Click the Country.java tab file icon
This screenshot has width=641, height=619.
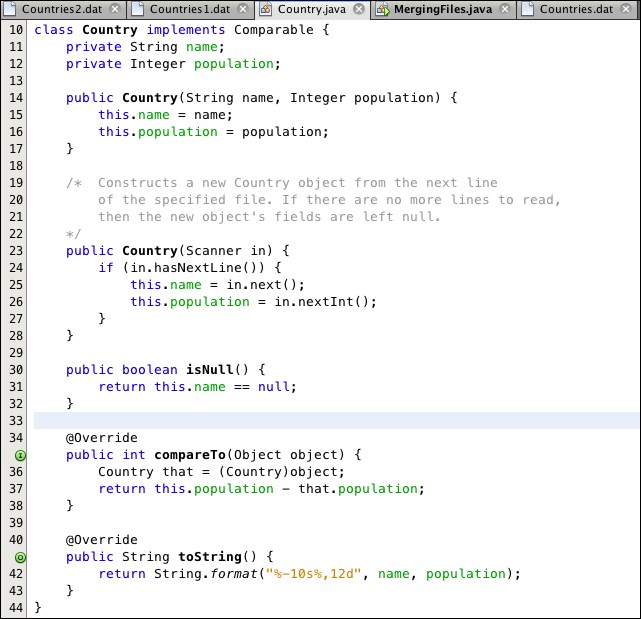267,10
